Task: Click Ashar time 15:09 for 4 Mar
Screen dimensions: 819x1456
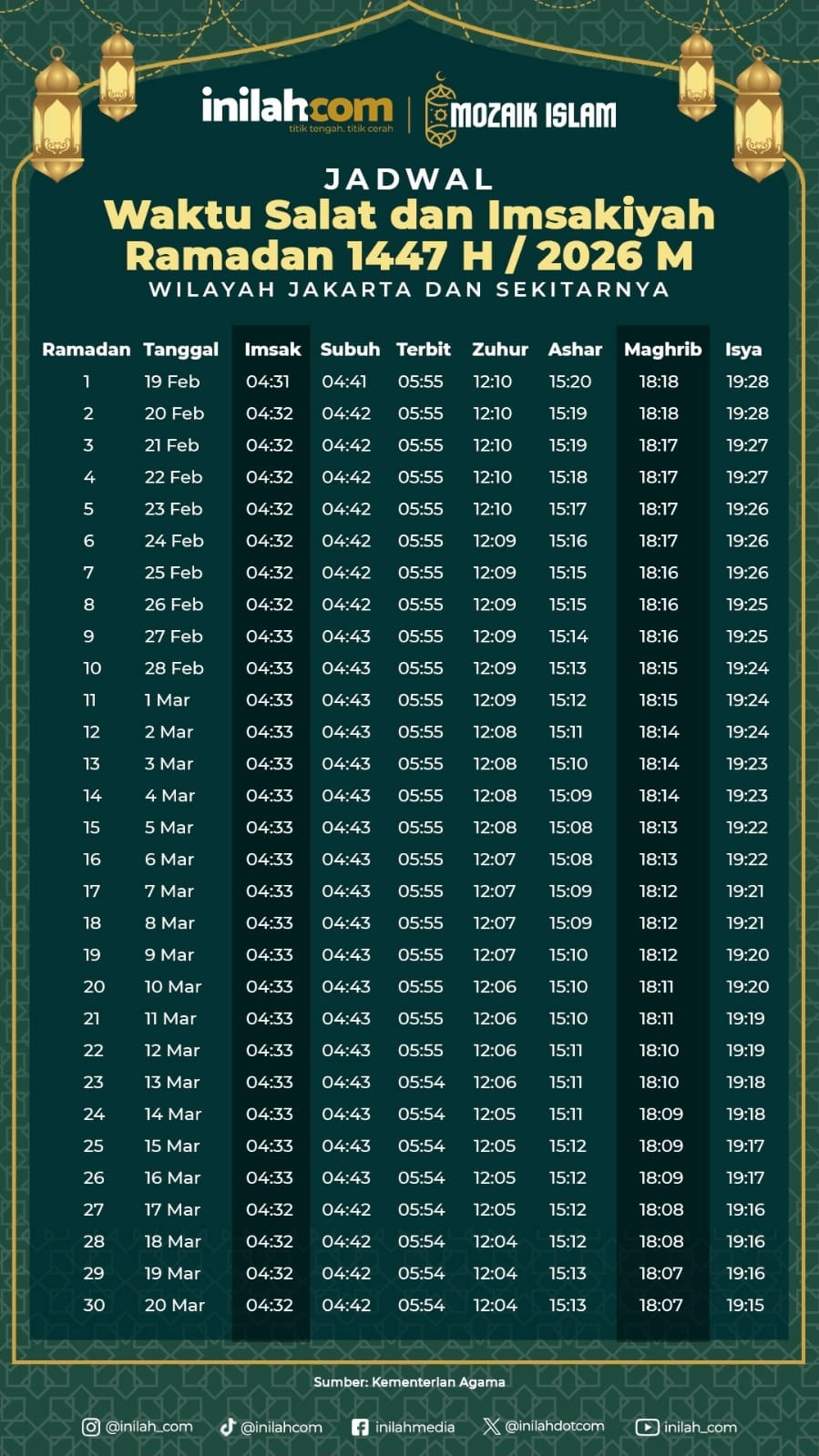Action: pos(570,796)
